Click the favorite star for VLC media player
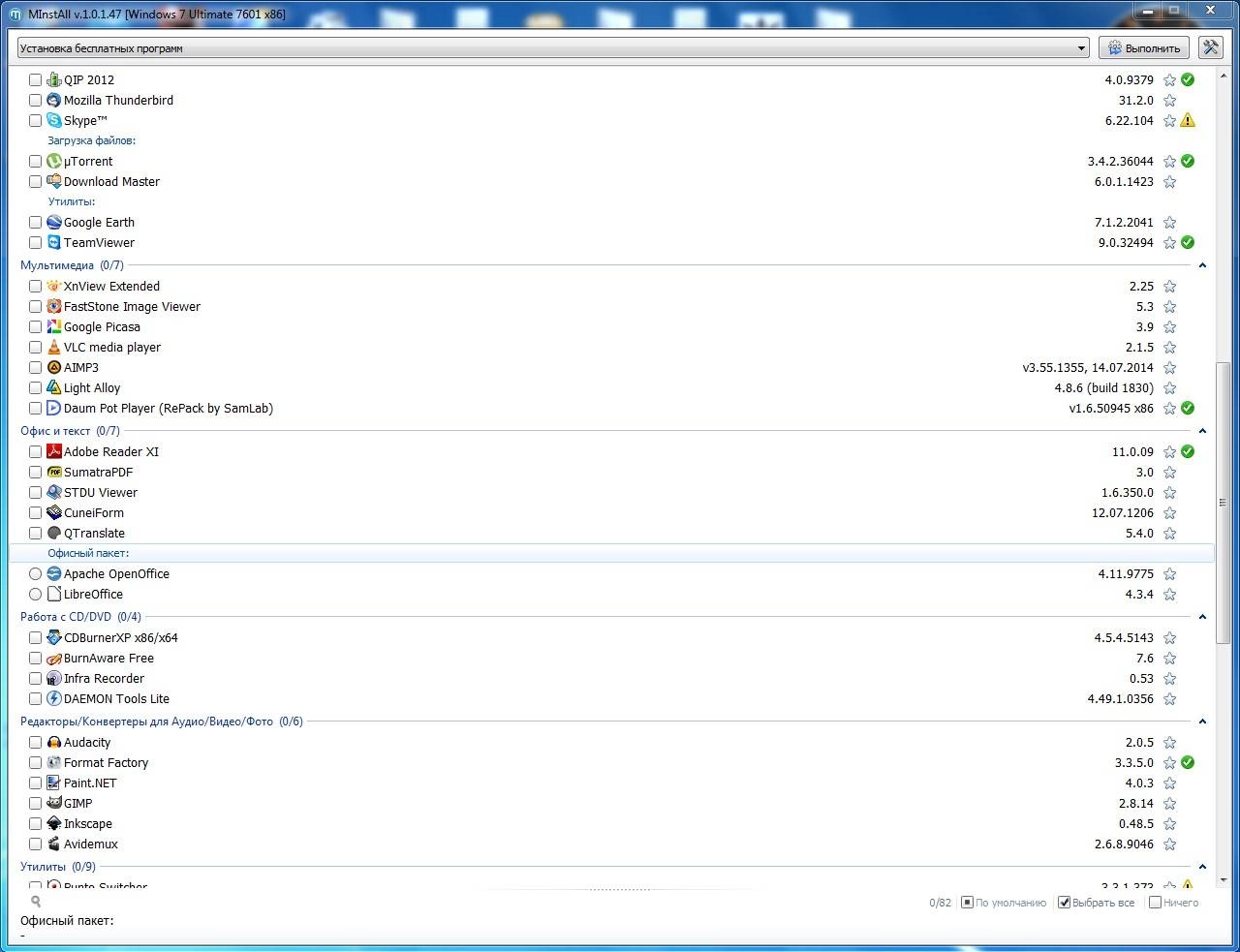This screenshot has height=952, width=1240. 1169,347
